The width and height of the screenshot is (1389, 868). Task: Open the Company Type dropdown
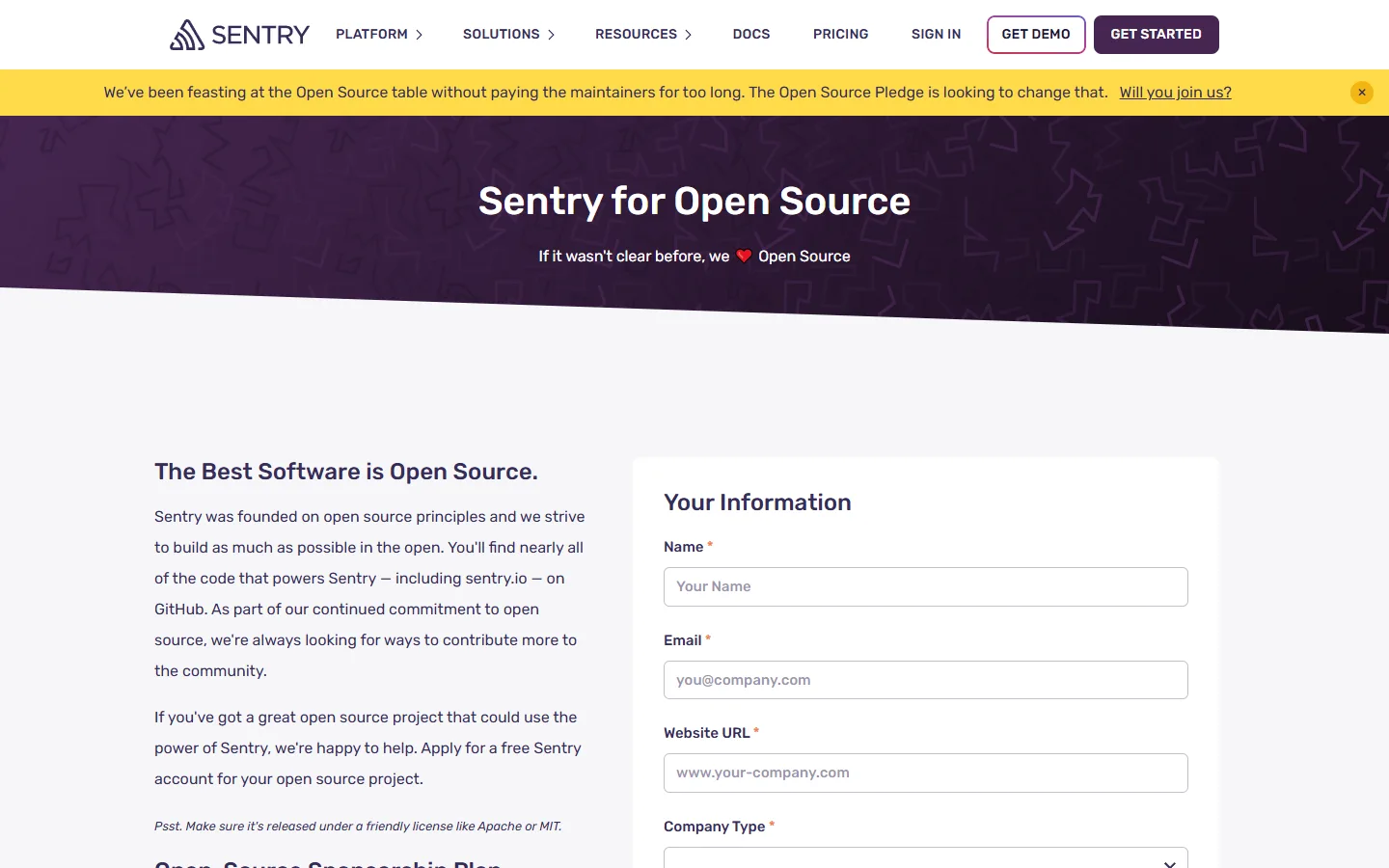click(x=926, y=857)
